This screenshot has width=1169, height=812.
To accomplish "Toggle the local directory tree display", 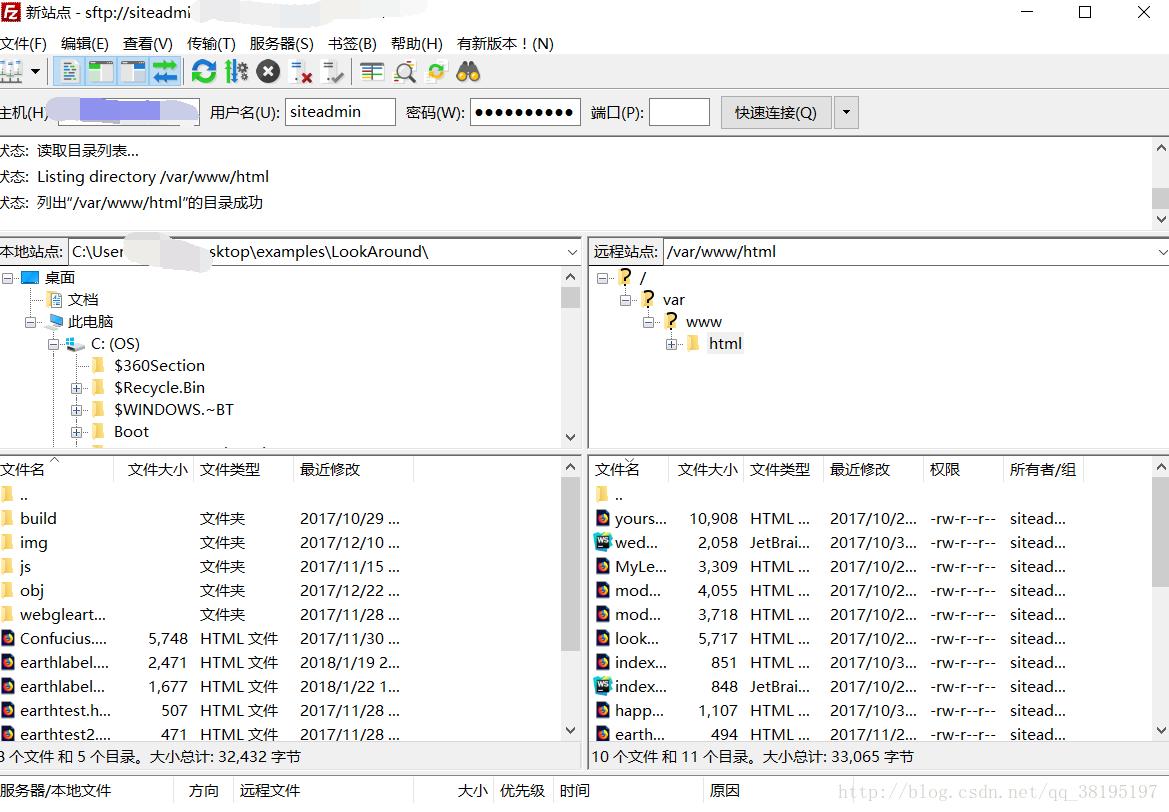I will pos(101,72).
